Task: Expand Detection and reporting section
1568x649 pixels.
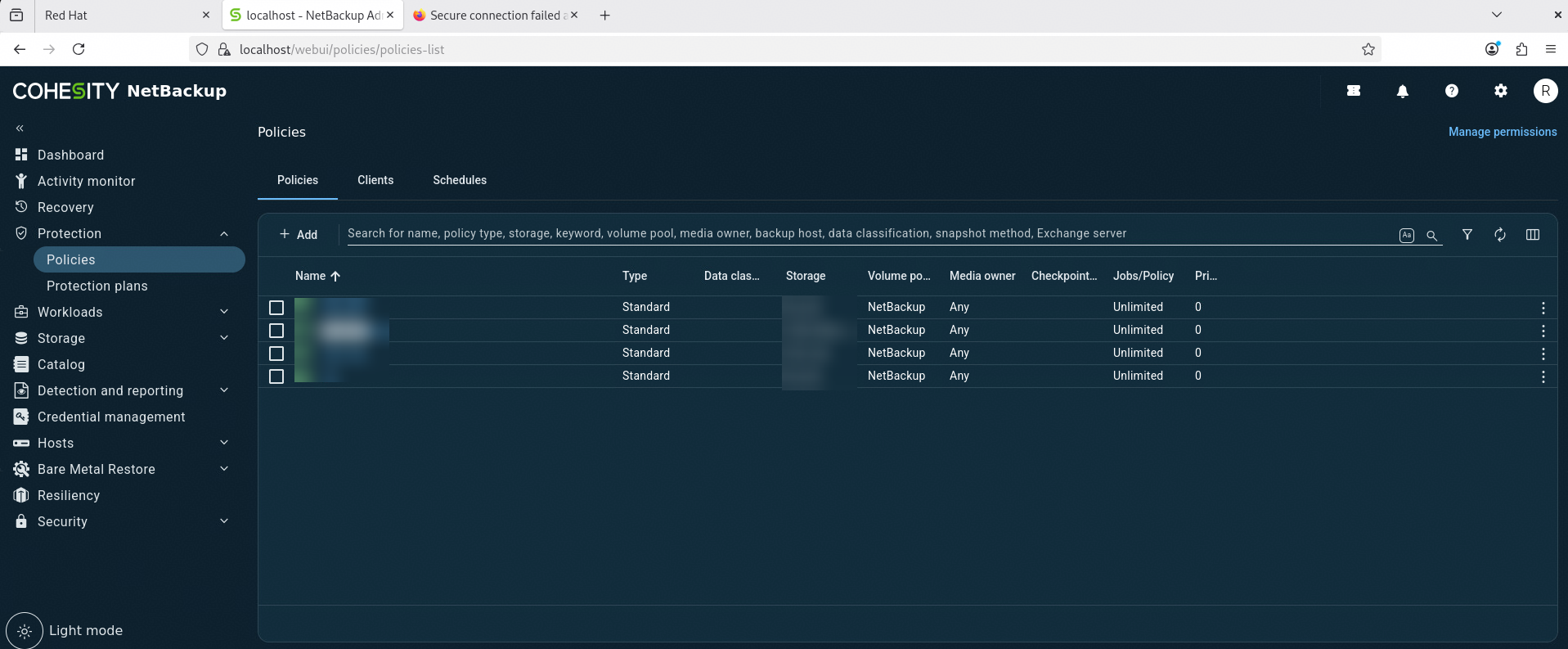Action: (x=224, y=390)
